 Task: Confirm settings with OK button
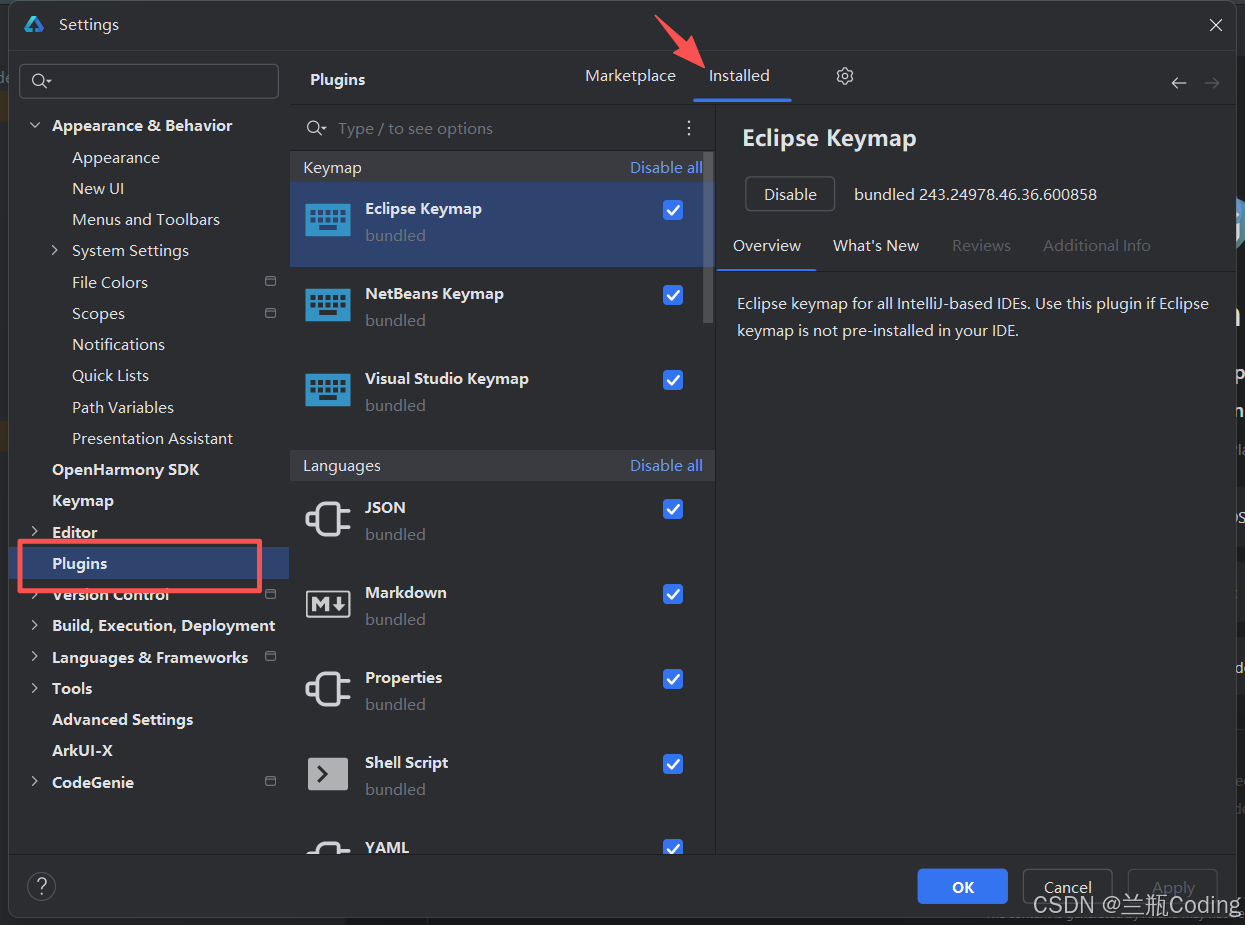coord(962,887)
